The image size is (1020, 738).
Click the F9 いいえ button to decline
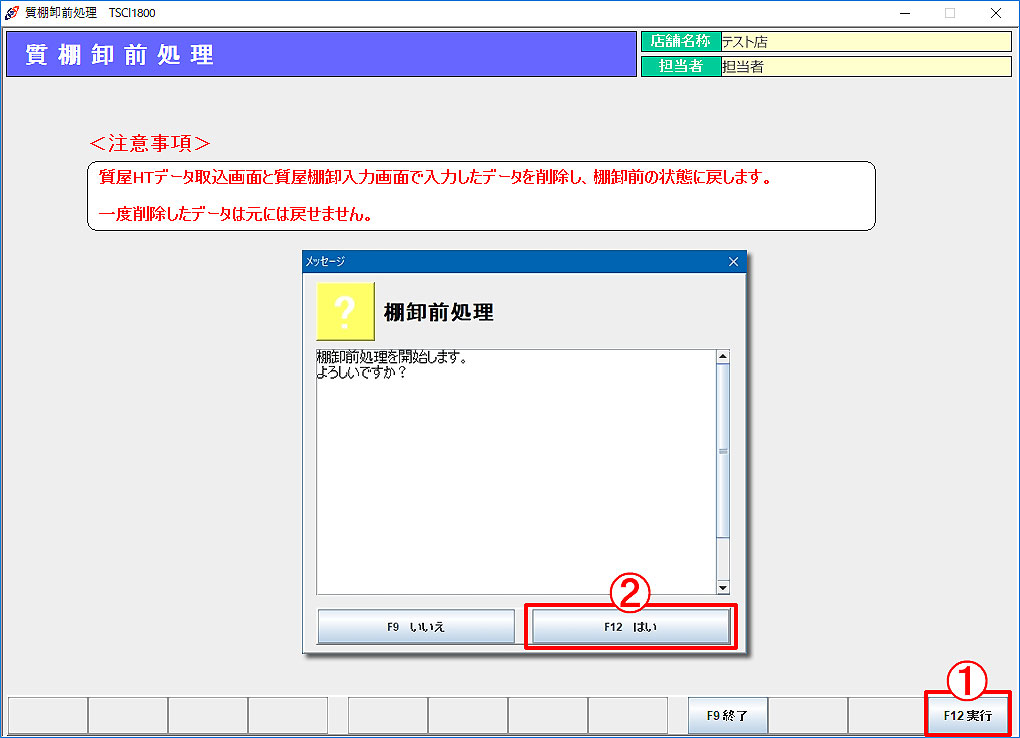[415, 625]
